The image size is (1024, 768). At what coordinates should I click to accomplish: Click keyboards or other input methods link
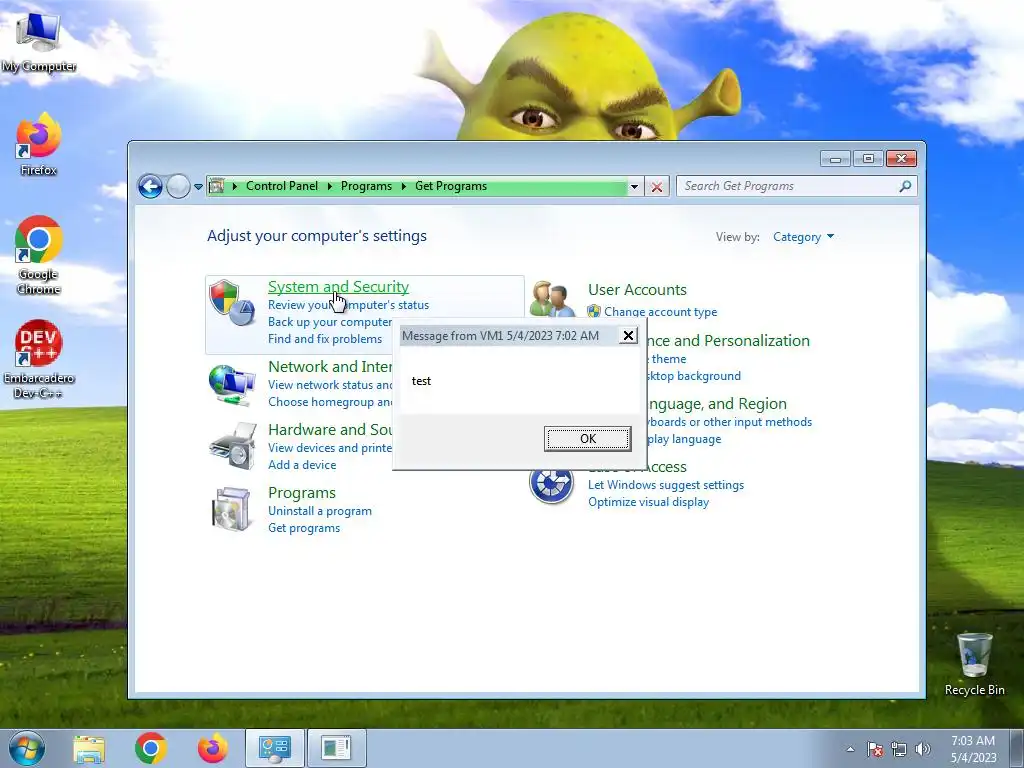(x=730, y=422)
